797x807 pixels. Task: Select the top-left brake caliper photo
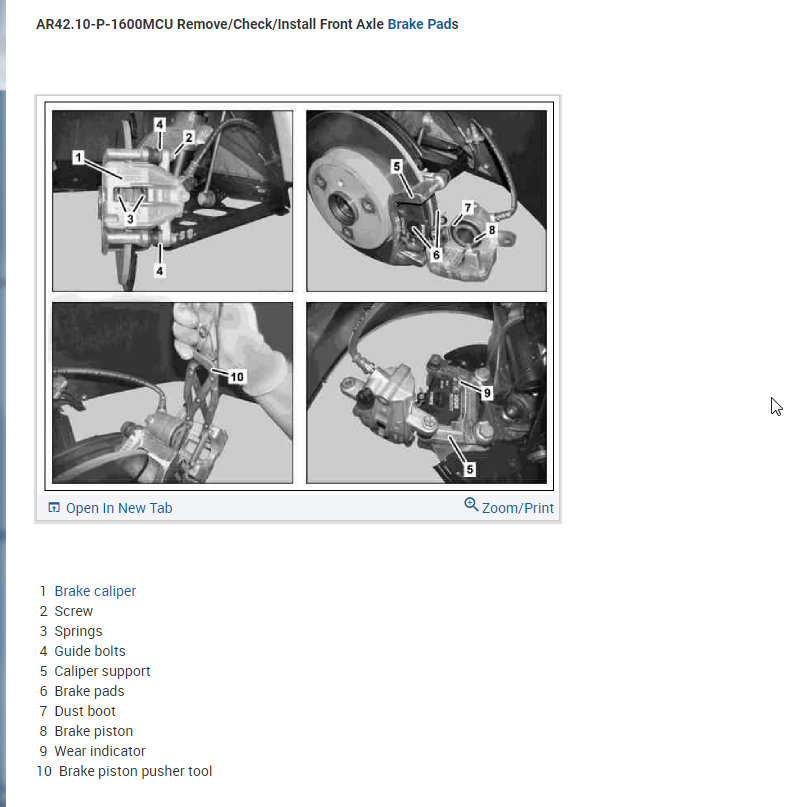pyautogui.click(x=172, y=201)
